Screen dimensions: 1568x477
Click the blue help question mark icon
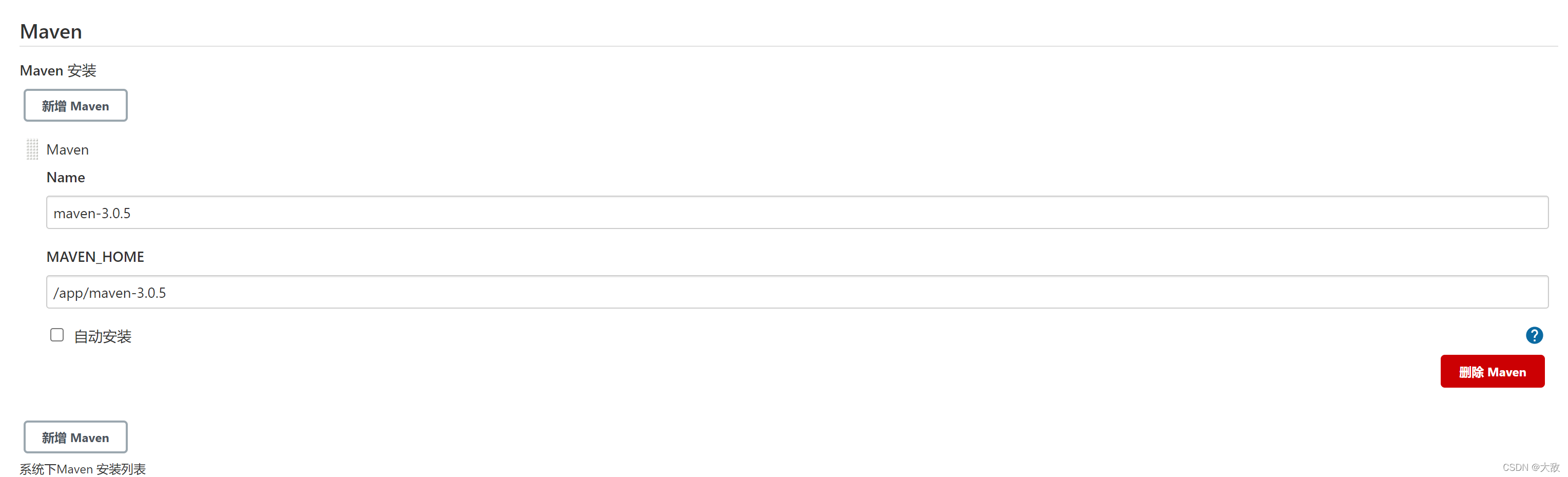[x=1535, y=335]
